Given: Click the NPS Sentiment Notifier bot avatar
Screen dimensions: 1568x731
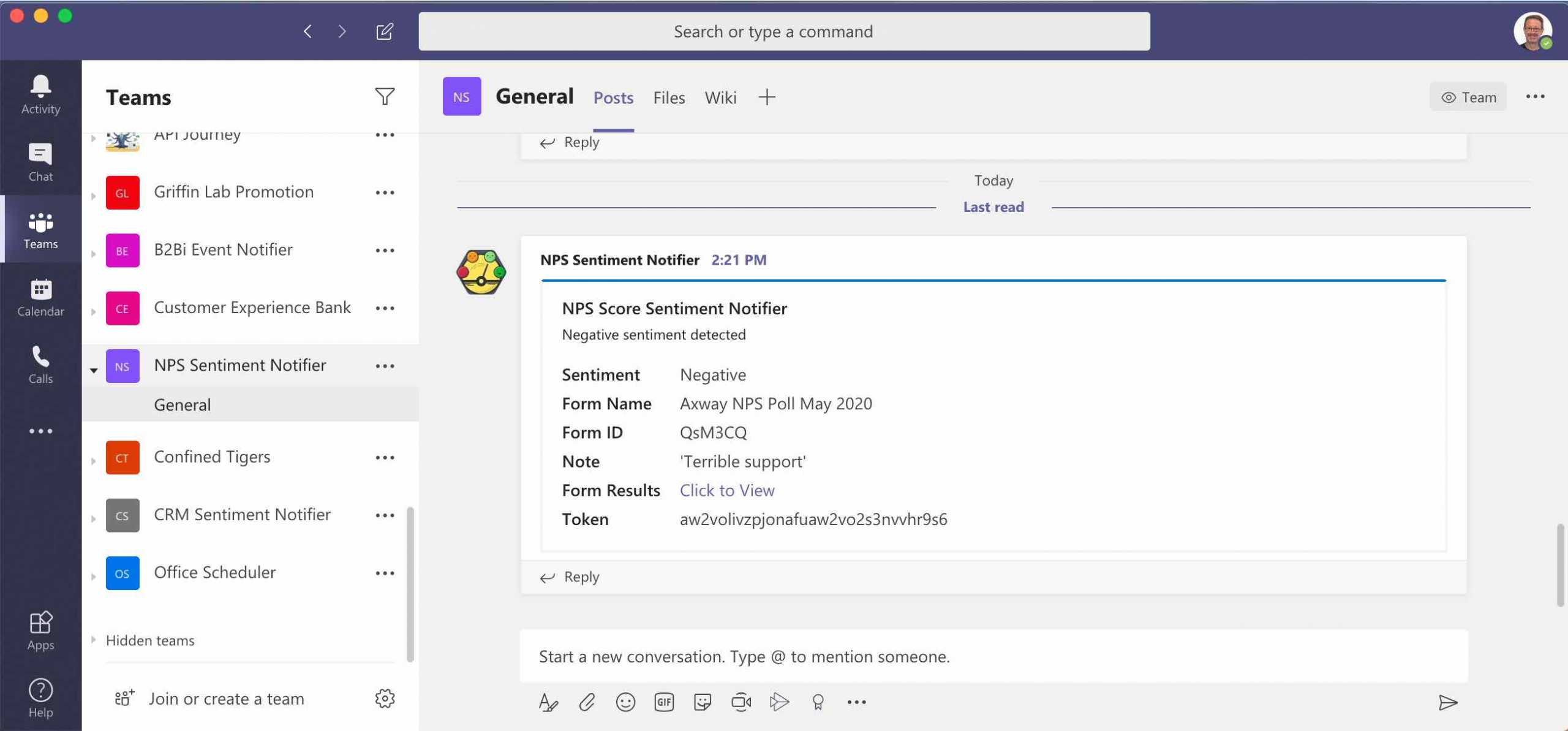Looking at the screenshot, I should [x=481, y=272].
